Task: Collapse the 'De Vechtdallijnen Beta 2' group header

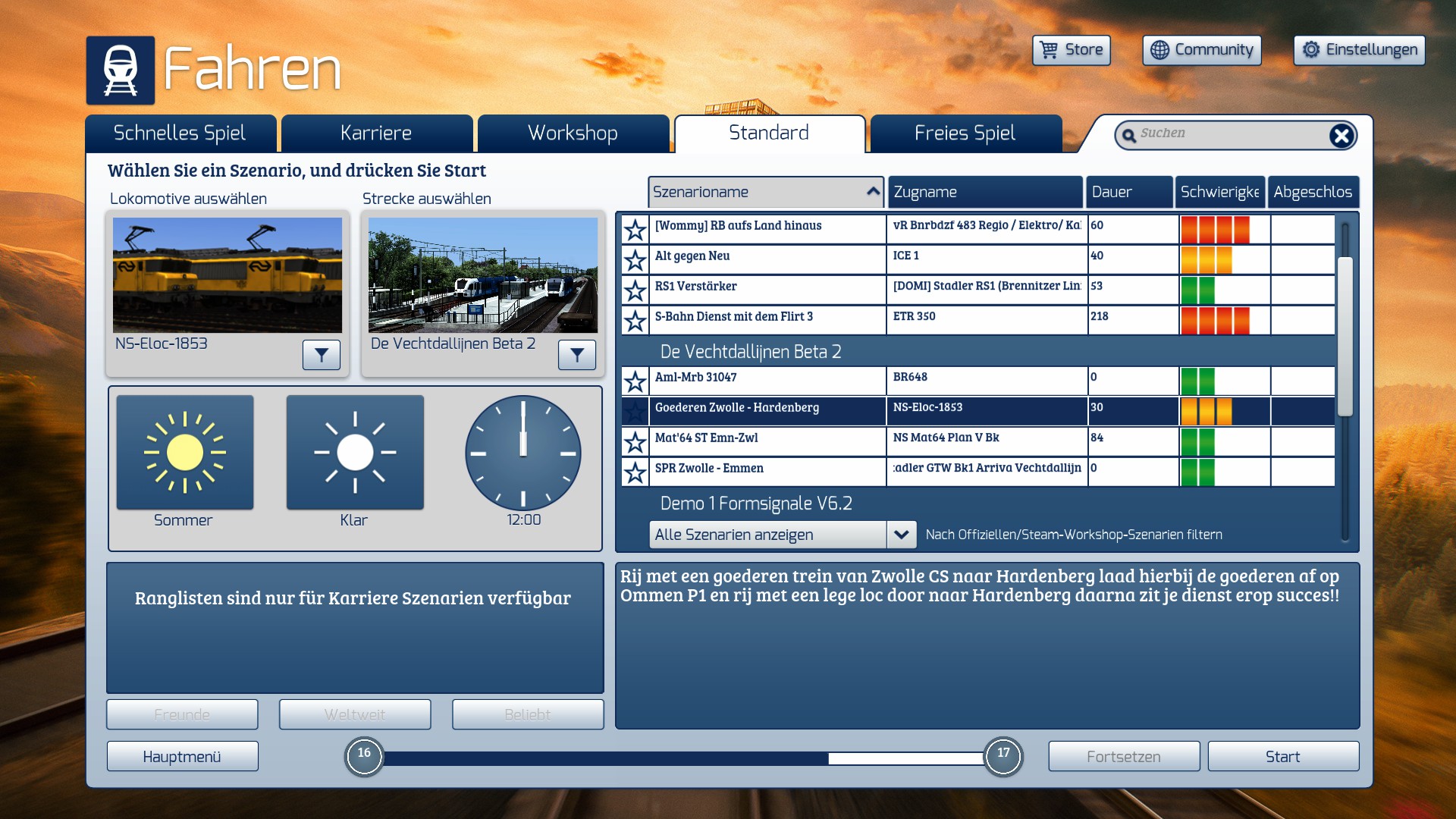Action: click(x=751, y=351)
